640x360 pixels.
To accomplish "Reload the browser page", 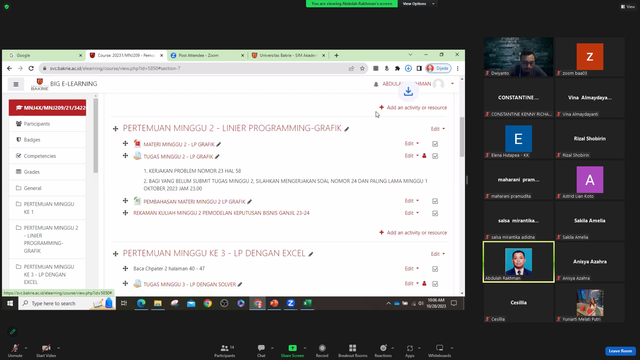I will [31, 68].
